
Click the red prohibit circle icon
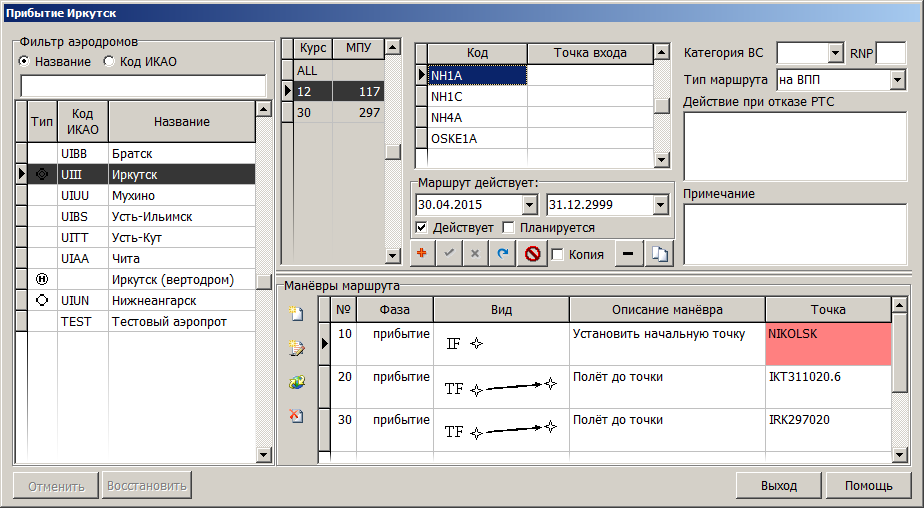pos(533,254)
